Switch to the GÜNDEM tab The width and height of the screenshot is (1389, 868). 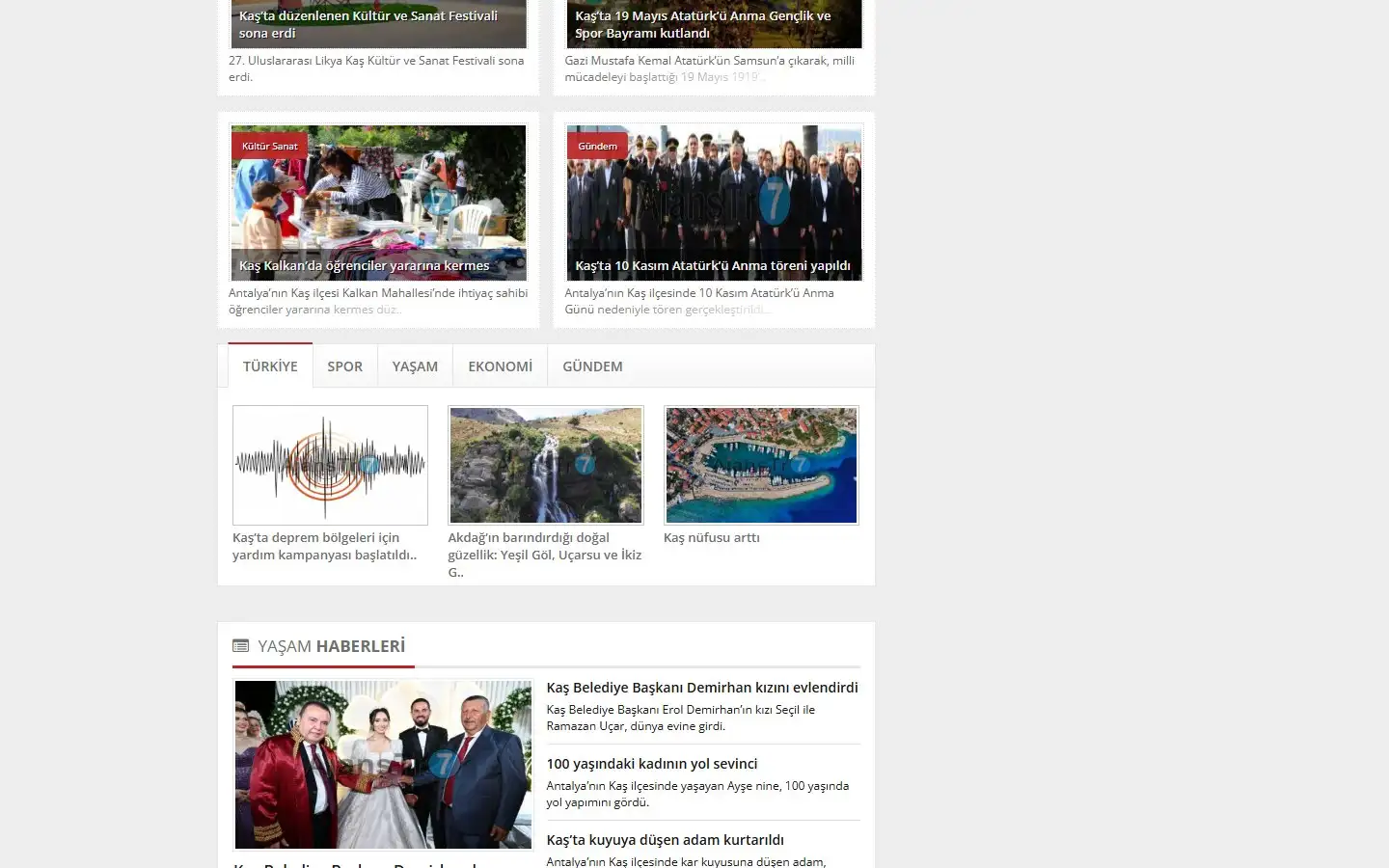[592, 366]
